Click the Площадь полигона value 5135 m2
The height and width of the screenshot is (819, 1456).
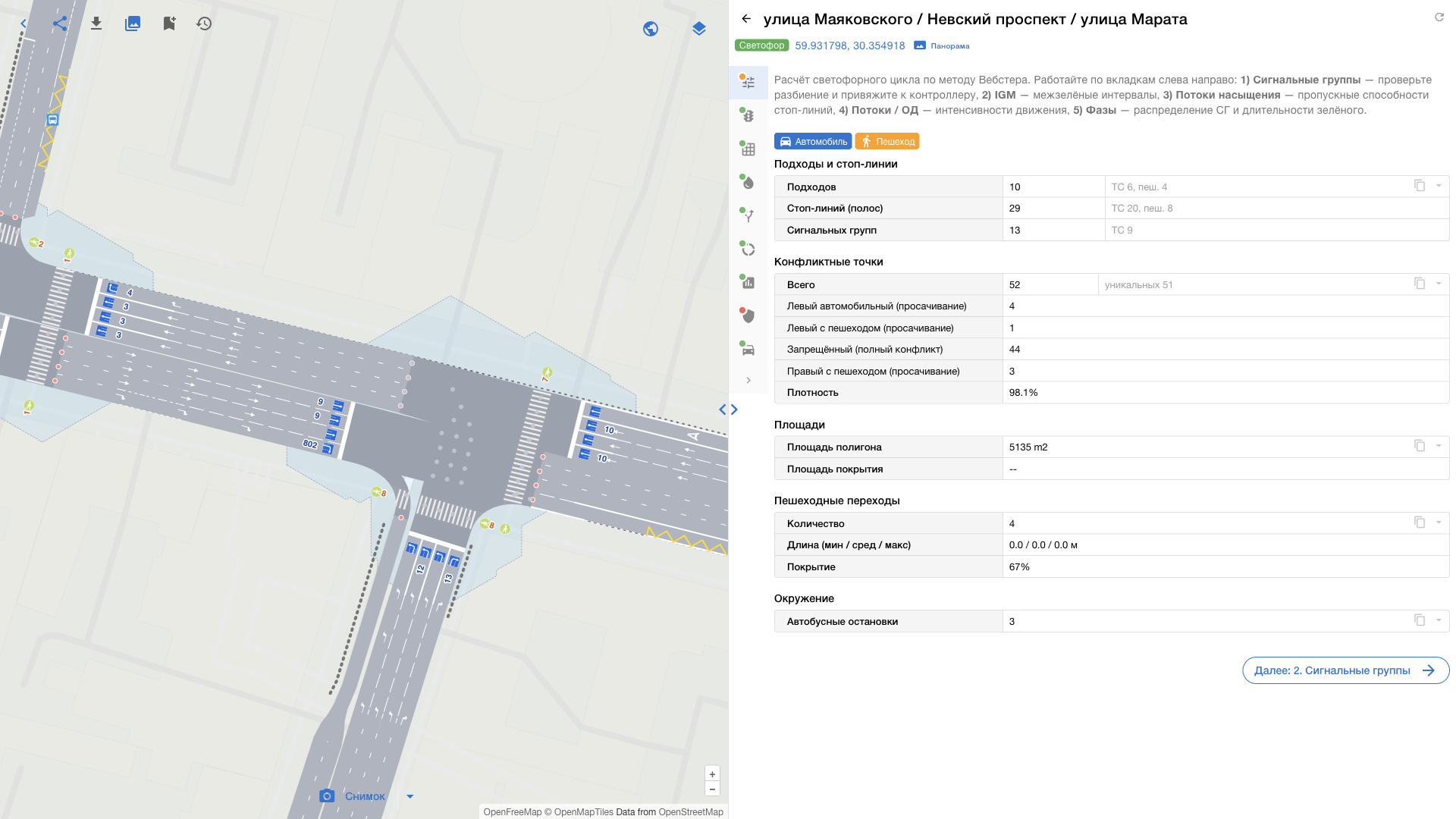1028,447
